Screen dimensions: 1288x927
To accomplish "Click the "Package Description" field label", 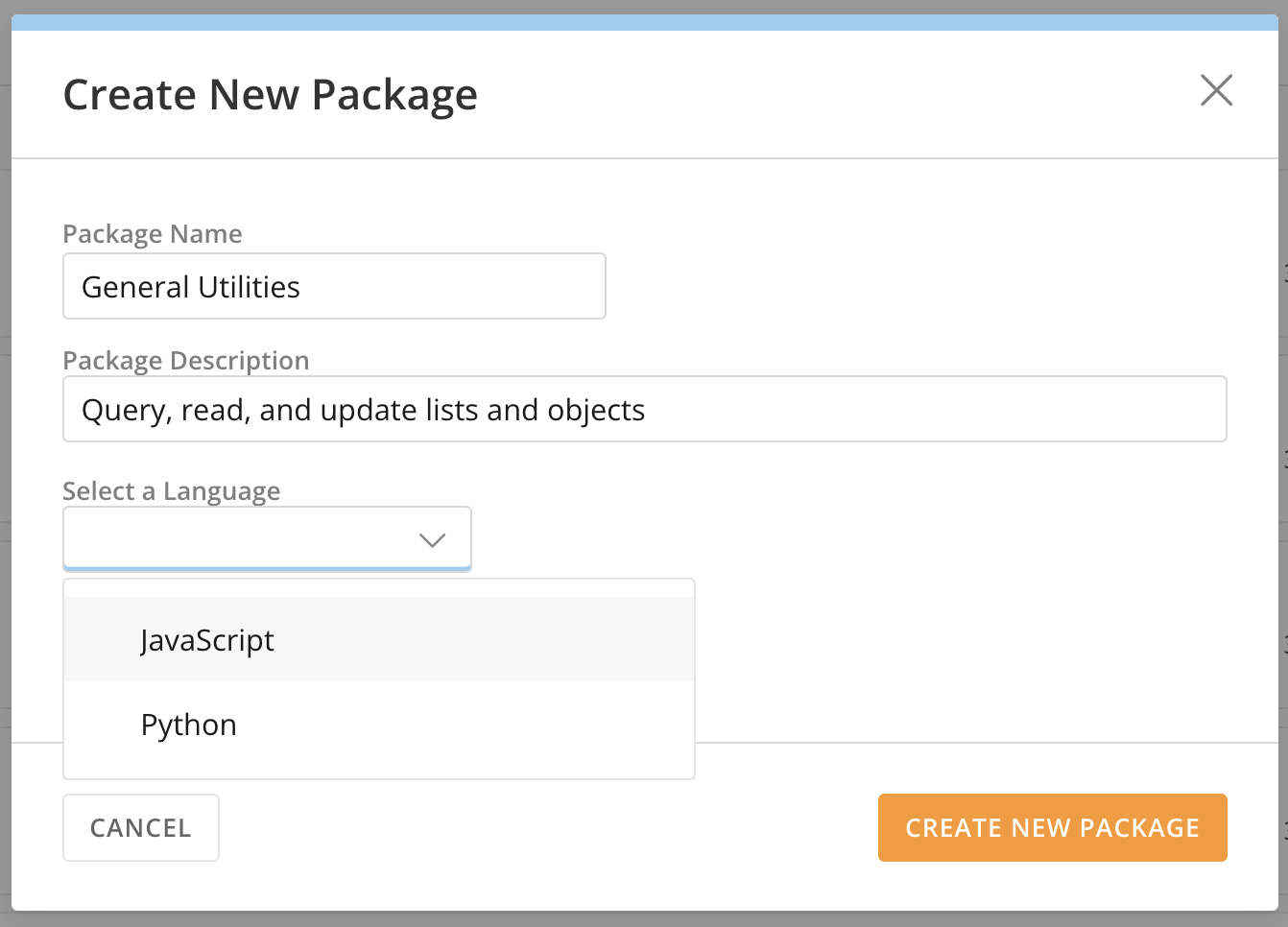I will (x=186, y=361).
